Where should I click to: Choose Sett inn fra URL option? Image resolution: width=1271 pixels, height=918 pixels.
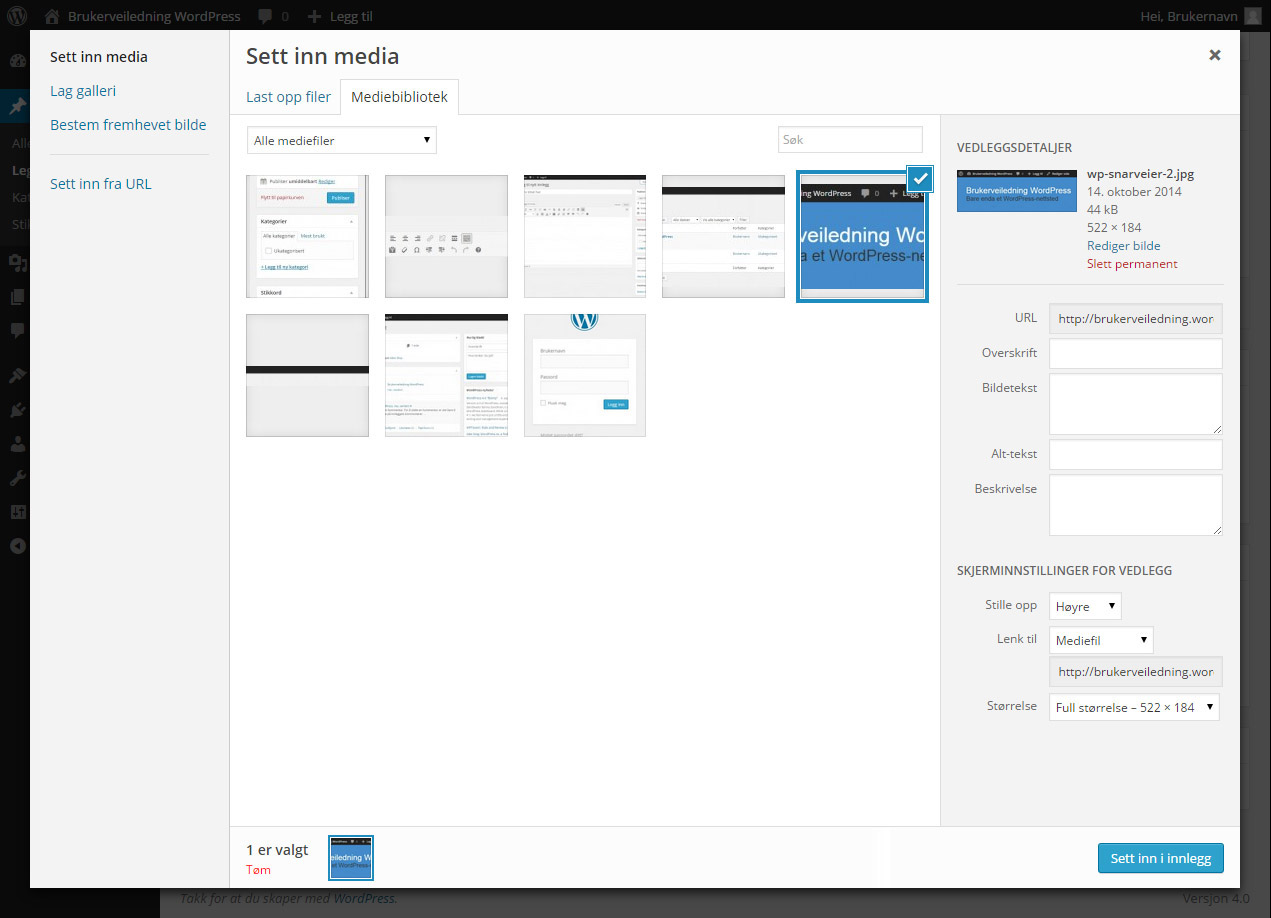click(x=101, y=184)
